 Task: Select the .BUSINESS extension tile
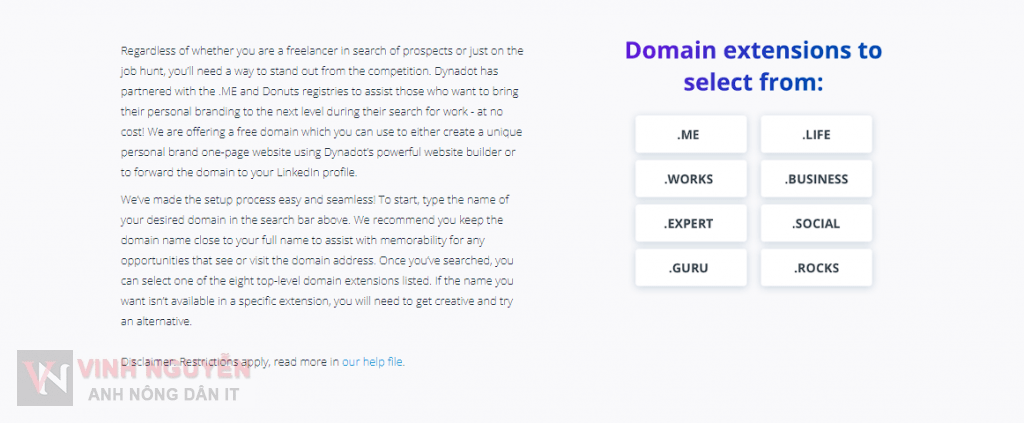click(816, 179)
